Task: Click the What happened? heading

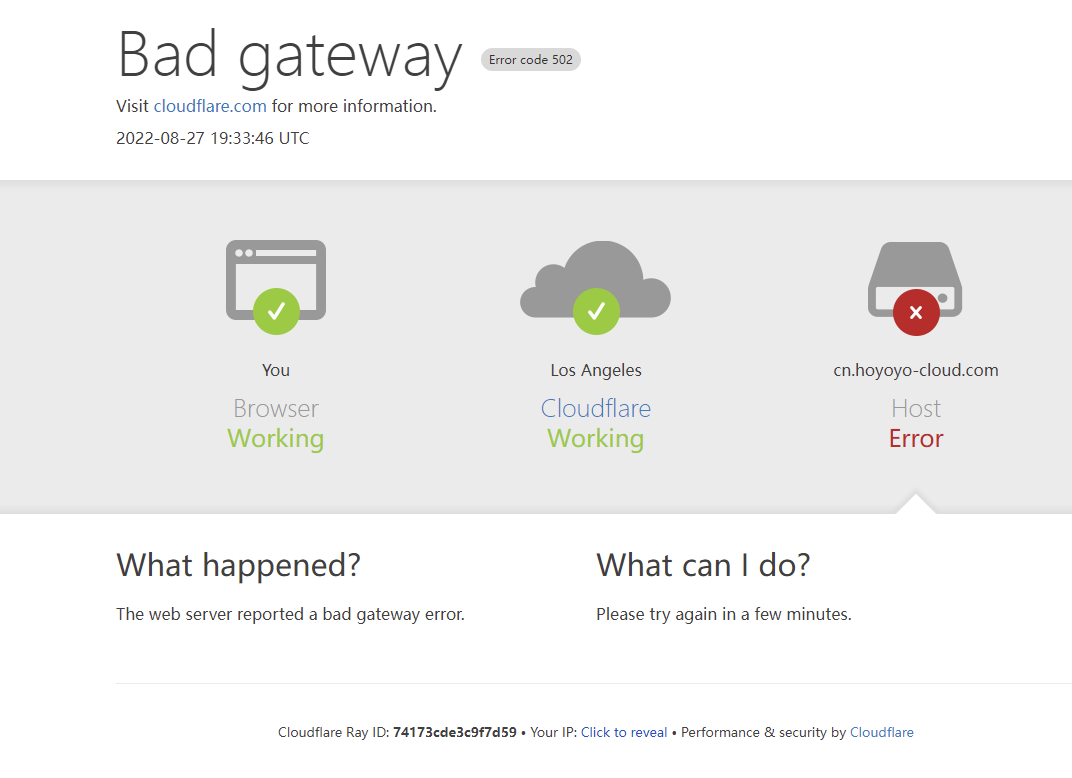Action: [x=239, y=565]
